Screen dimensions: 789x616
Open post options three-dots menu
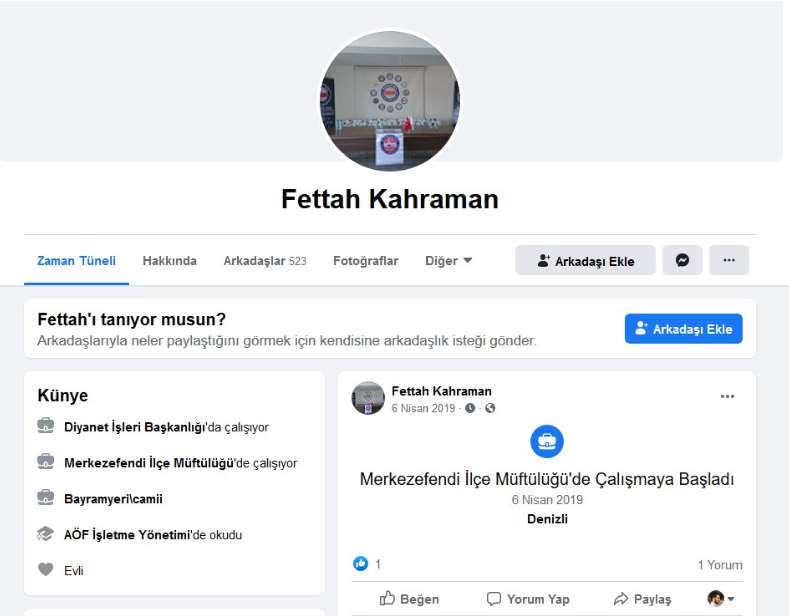click(727, 396)
